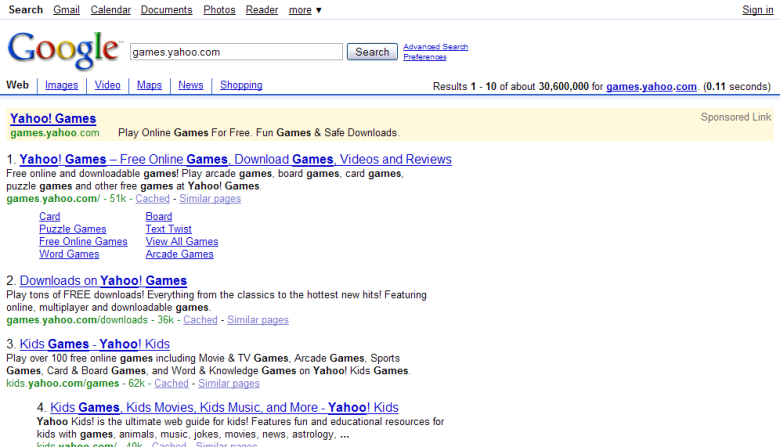Open Gmail from the top bar
780x447 pixels.
click(66, 10)
